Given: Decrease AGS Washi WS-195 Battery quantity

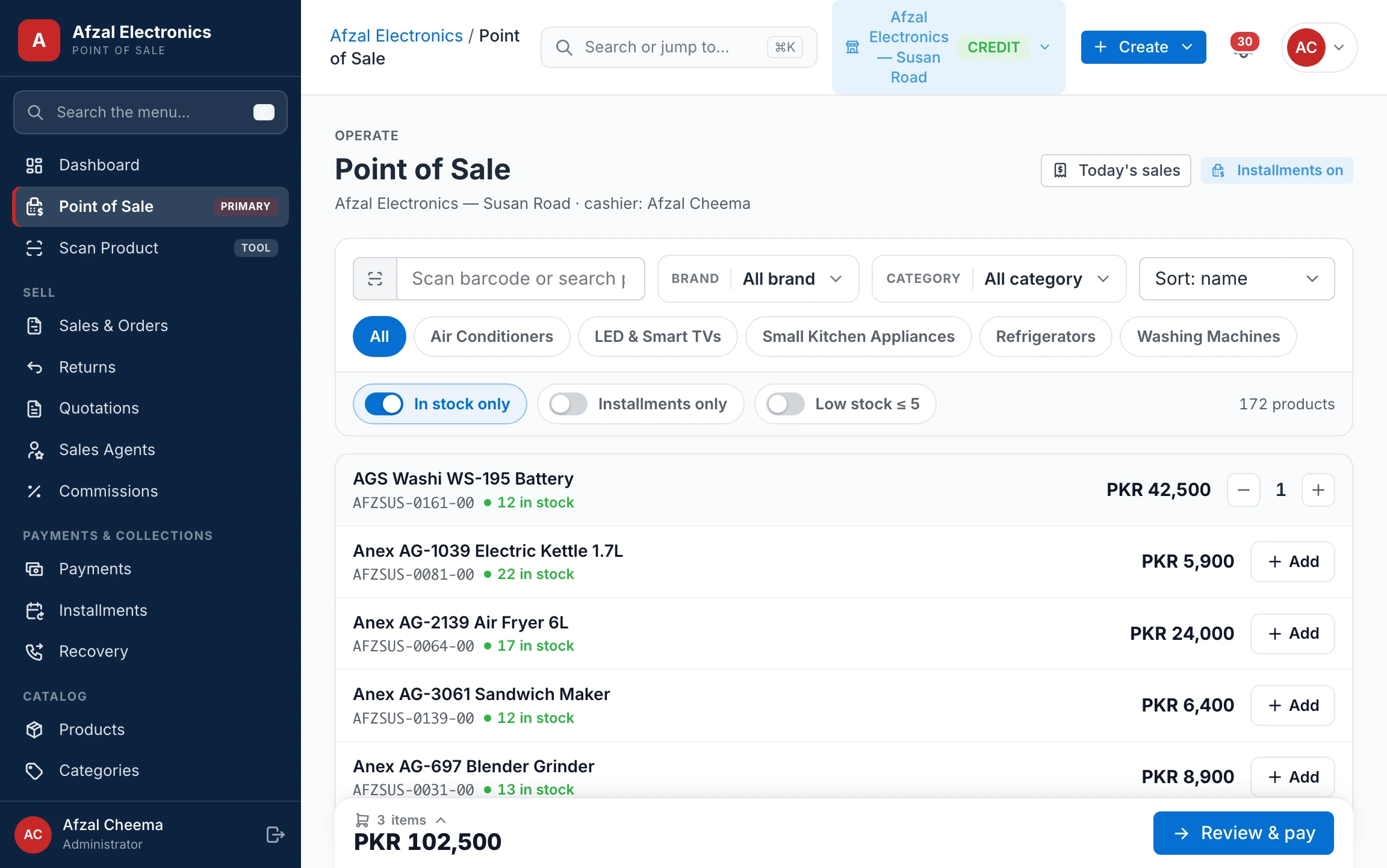Looking at the screenshot, I should click(1244, 490).
